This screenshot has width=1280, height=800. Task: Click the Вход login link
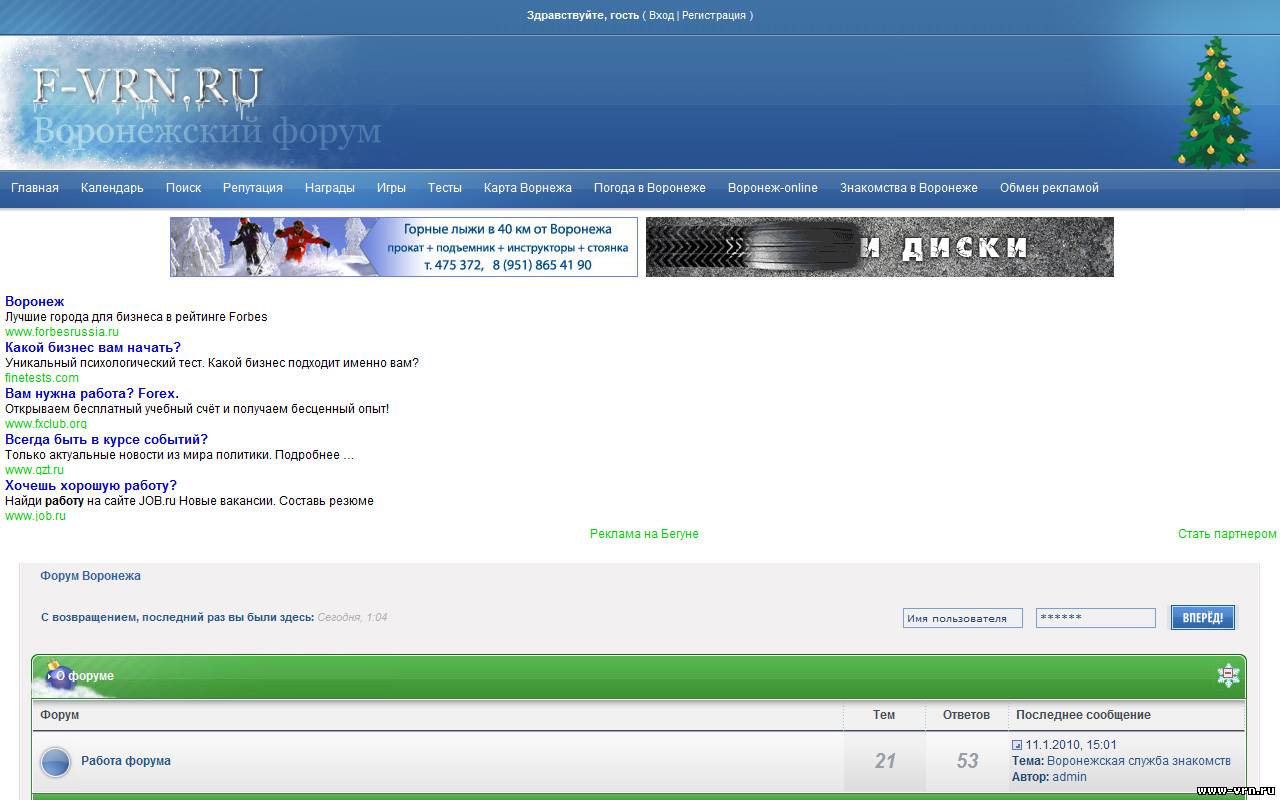tap(661, 16)
